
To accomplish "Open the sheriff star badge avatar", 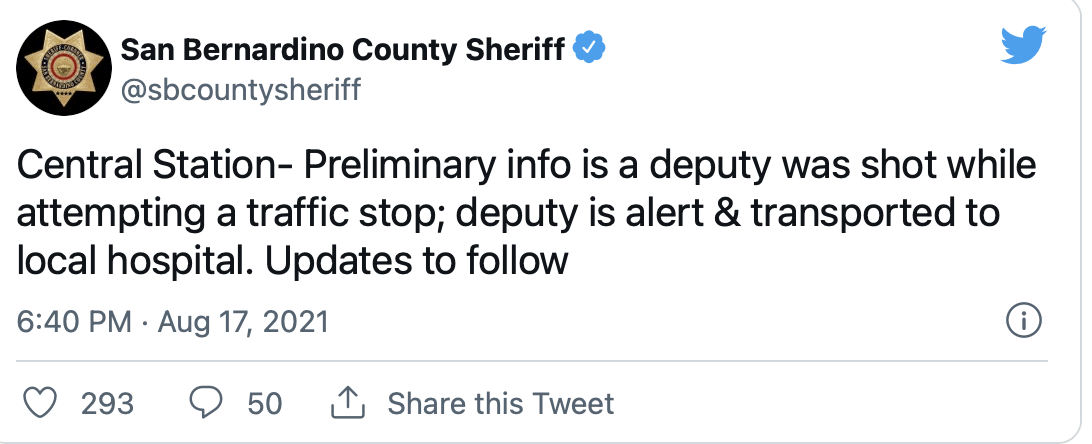I will (x=64, y=68).
